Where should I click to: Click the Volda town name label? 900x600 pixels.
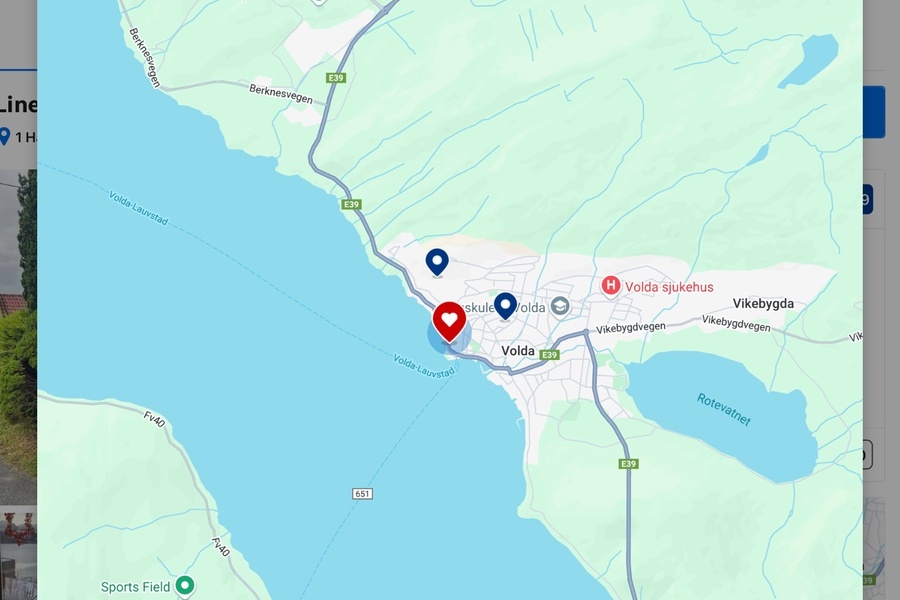518,350
